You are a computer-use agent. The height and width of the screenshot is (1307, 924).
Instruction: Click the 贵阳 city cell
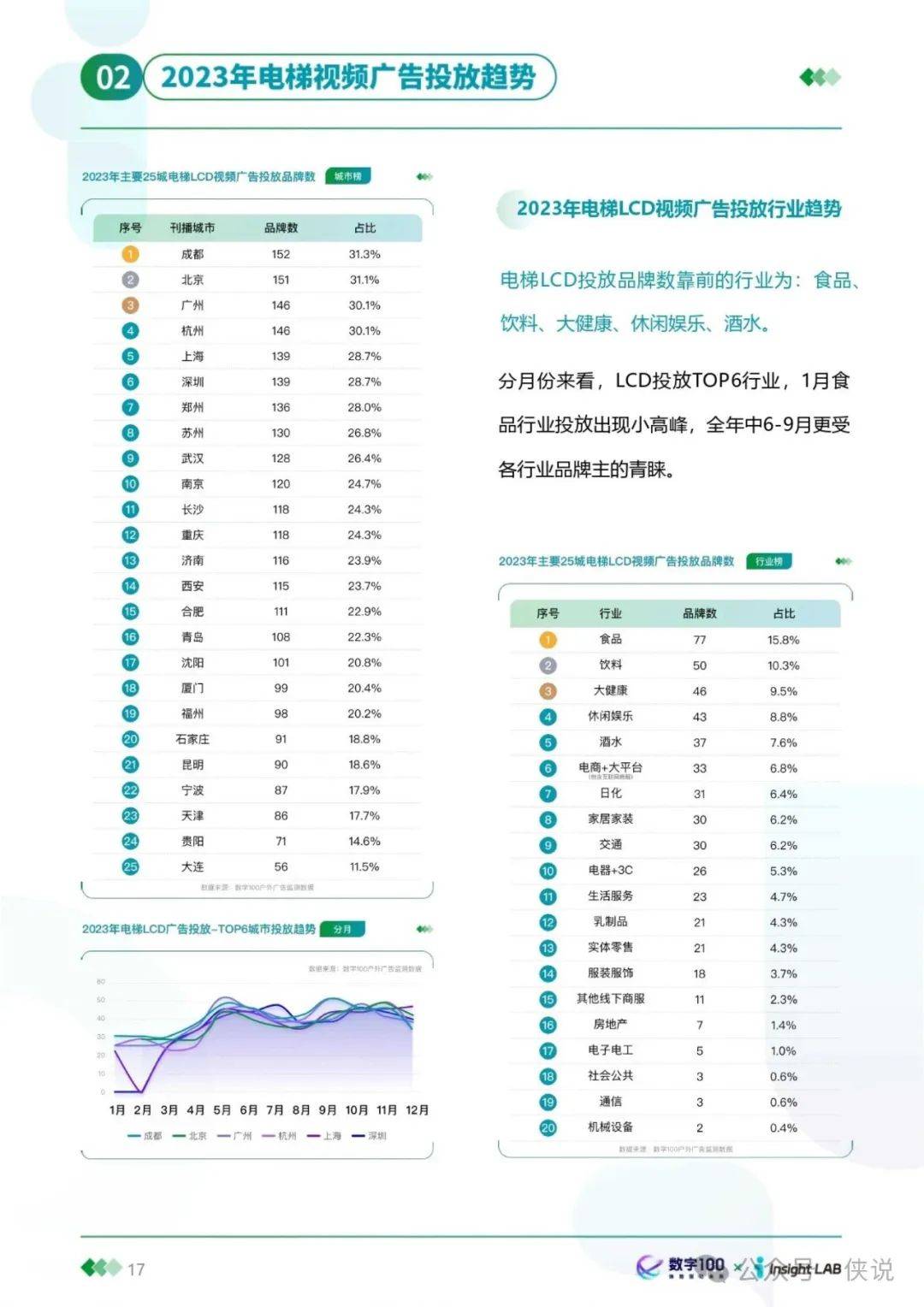click(x=192, y=841)
